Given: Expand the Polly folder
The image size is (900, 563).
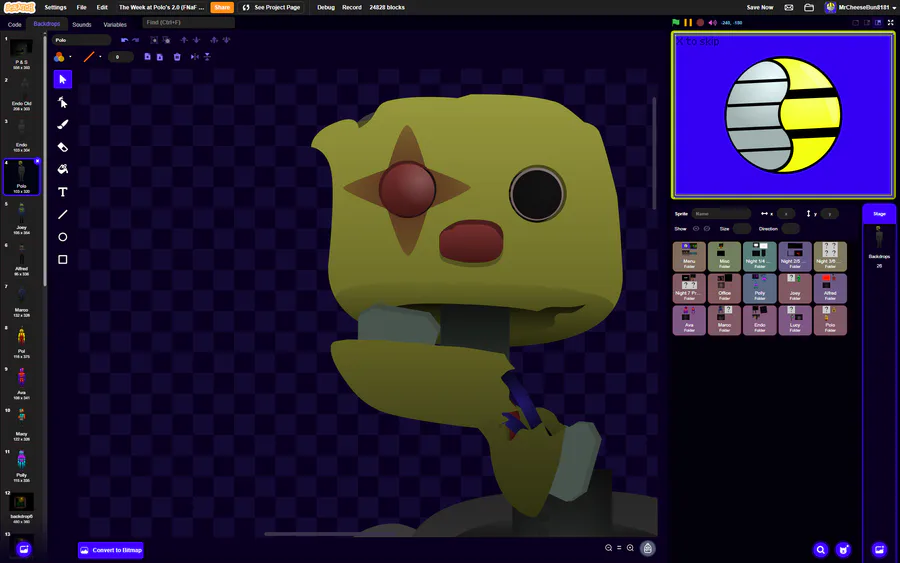Looking at the screenshot, I should (759, 288).
